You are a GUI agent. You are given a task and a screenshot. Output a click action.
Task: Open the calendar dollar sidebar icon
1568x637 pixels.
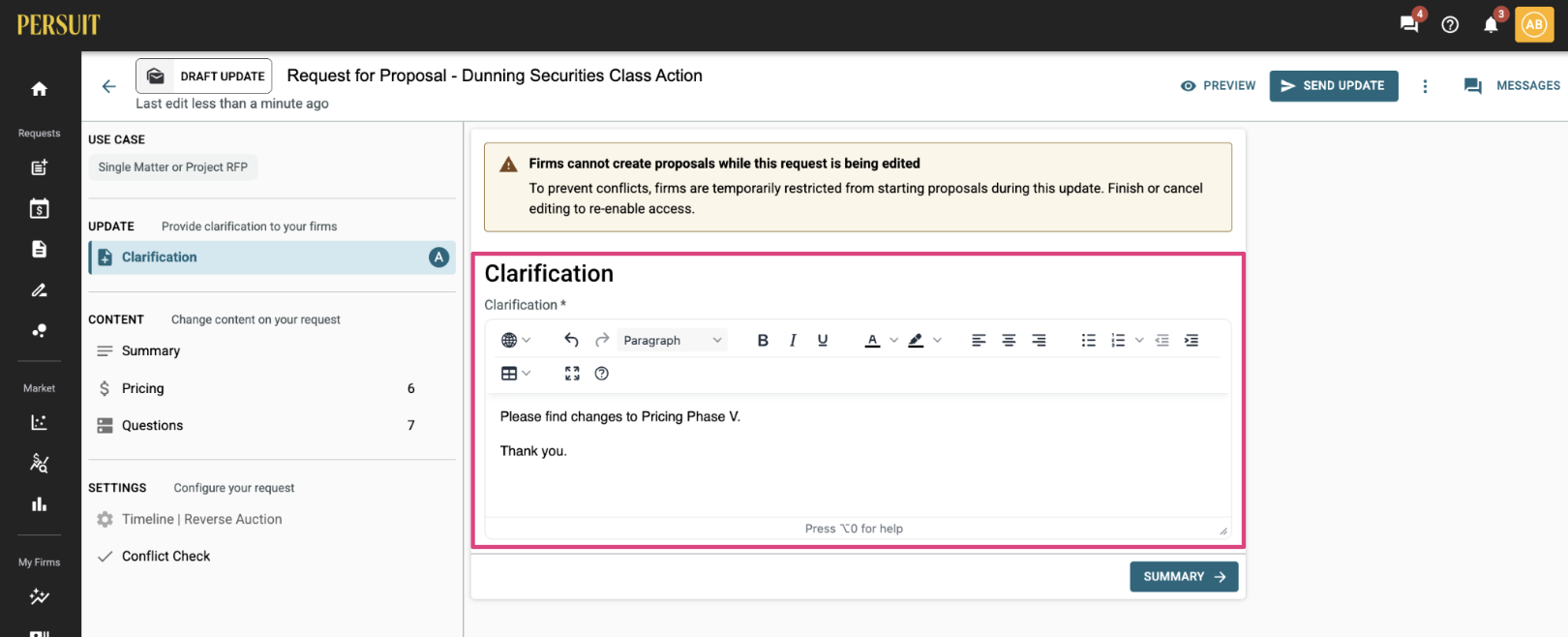[x=39, y=208]
